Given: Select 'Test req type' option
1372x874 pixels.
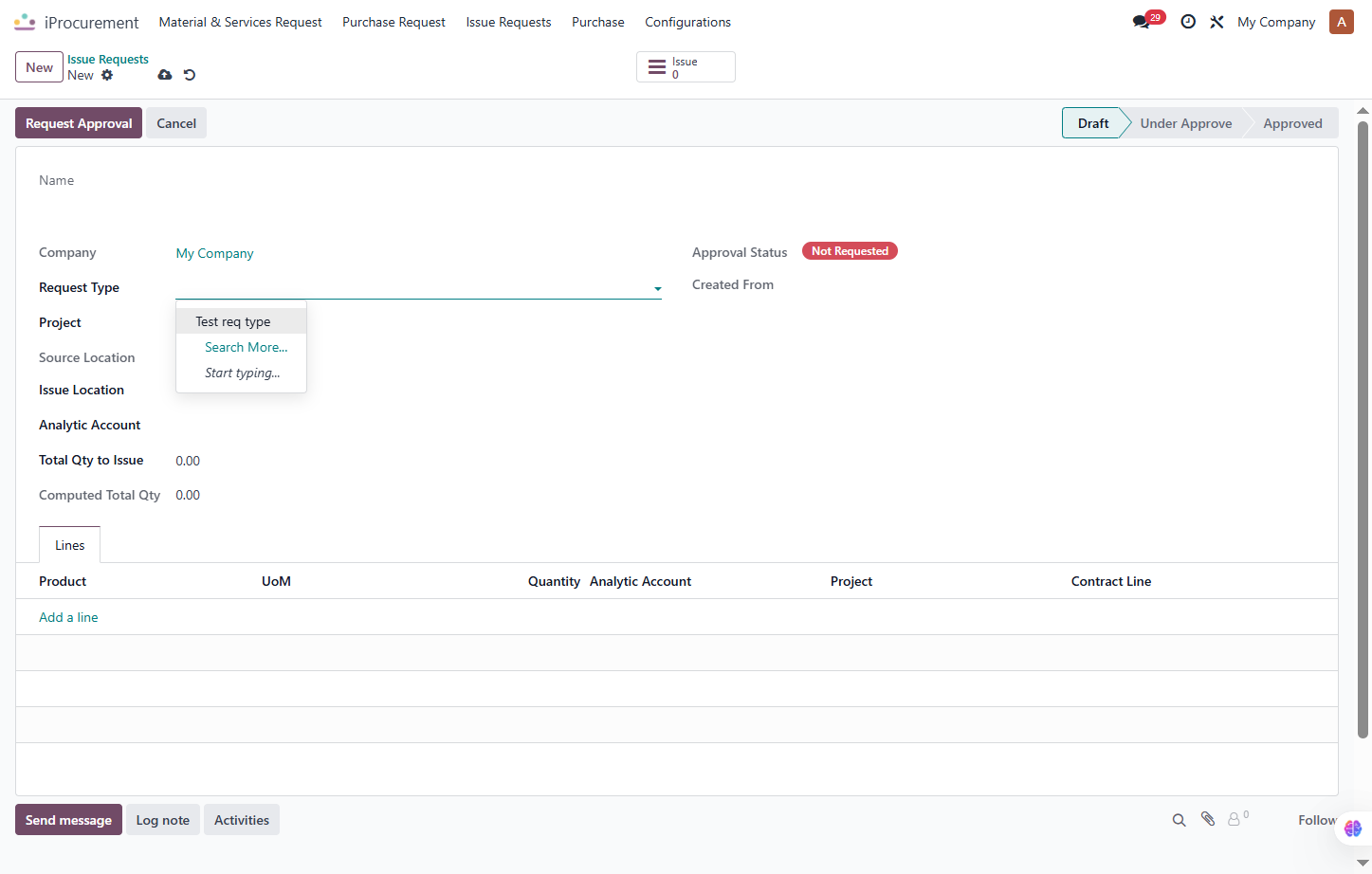Looking at the screenshot, I should [x=241, y=321].
